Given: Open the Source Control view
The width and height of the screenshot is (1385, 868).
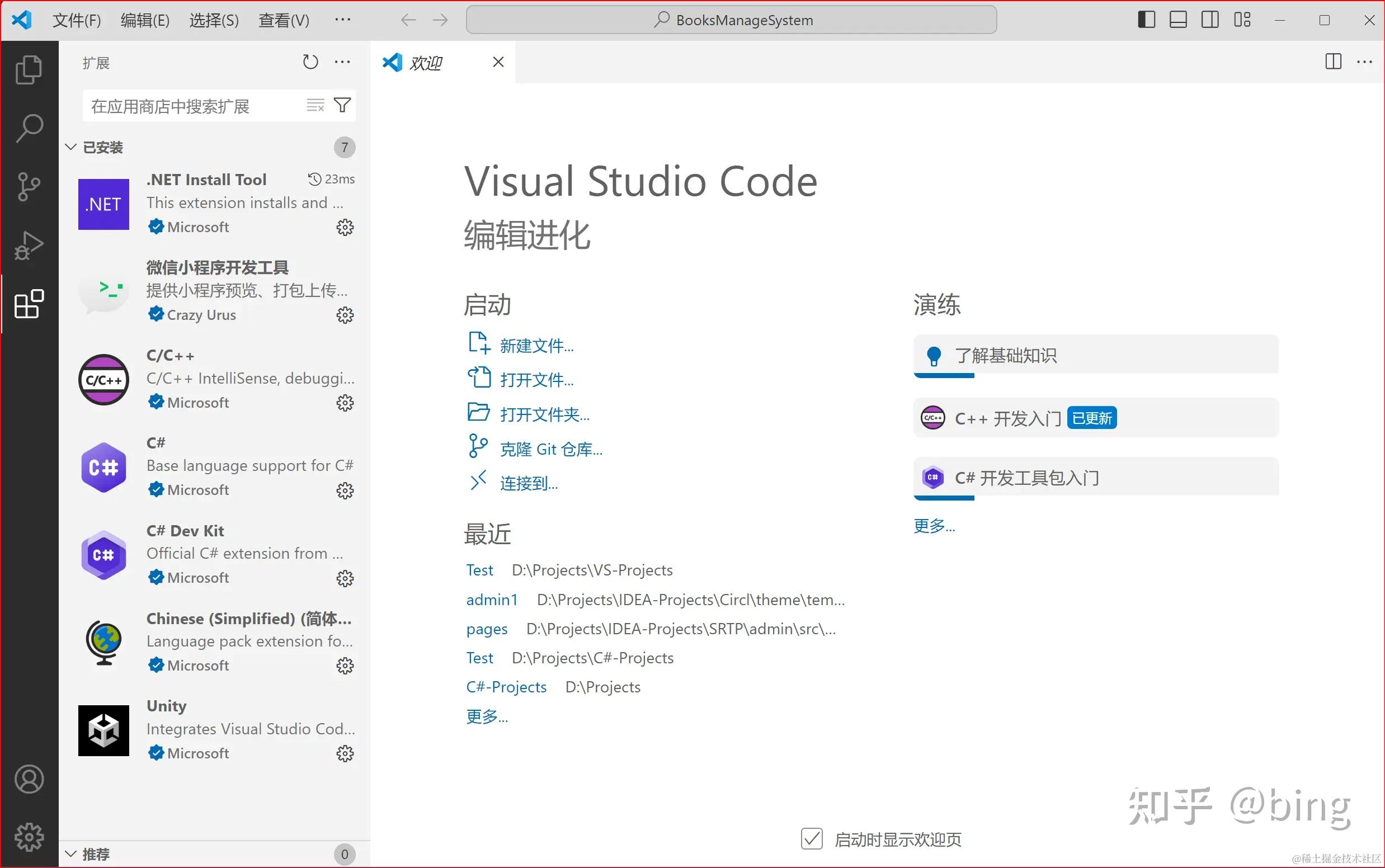Looking at the screenshot, I should 29,187.
